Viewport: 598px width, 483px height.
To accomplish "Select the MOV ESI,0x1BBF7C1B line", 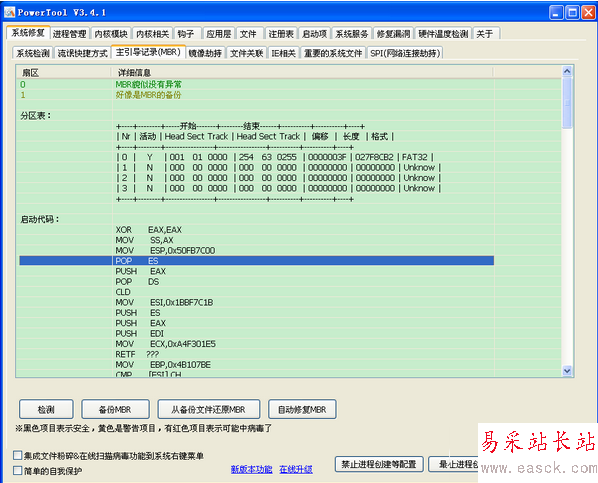I will (x=256, y=302).
